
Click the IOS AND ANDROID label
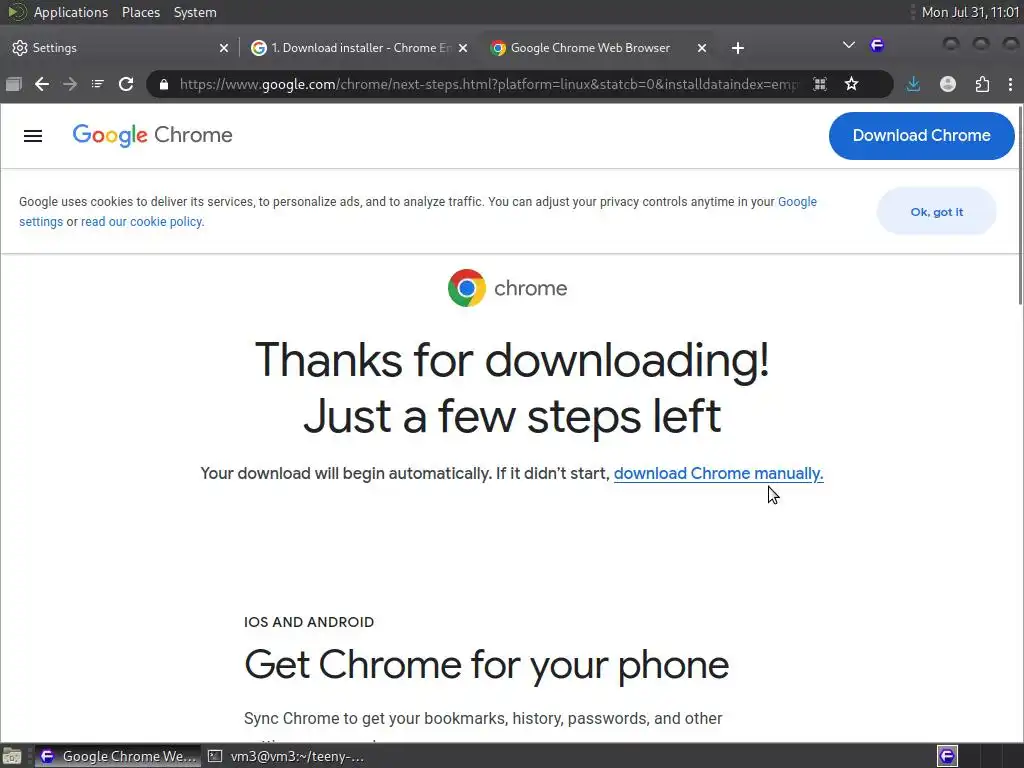309,622
